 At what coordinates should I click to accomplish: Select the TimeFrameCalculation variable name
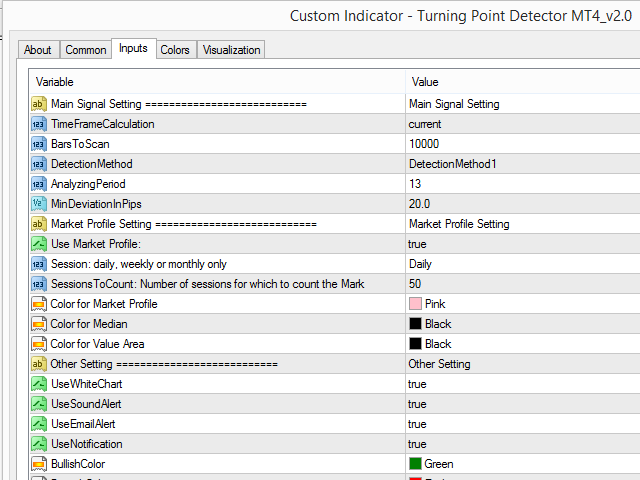tap(103, 124)
